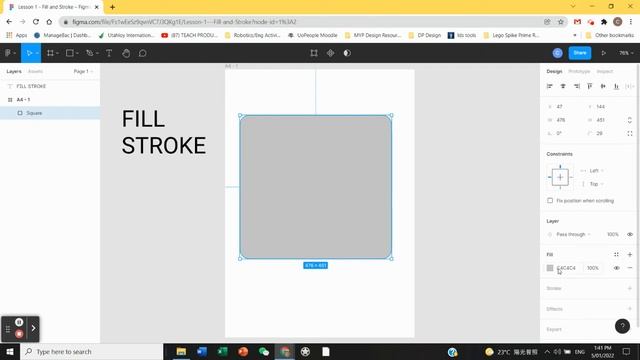
Task: Toggle Constrain proportions lock
Action: [630, 120]
